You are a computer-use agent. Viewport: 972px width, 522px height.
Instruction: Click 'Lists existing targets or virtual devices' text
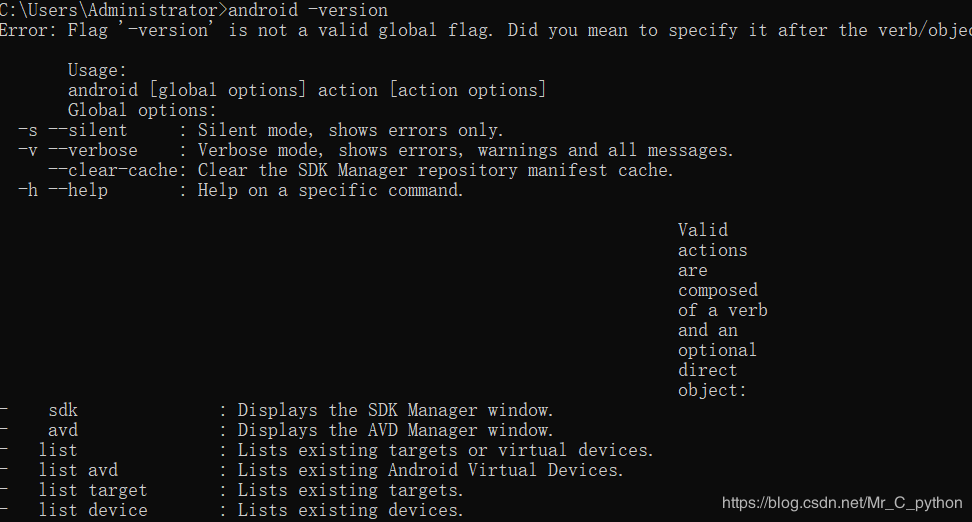point(445,450)
